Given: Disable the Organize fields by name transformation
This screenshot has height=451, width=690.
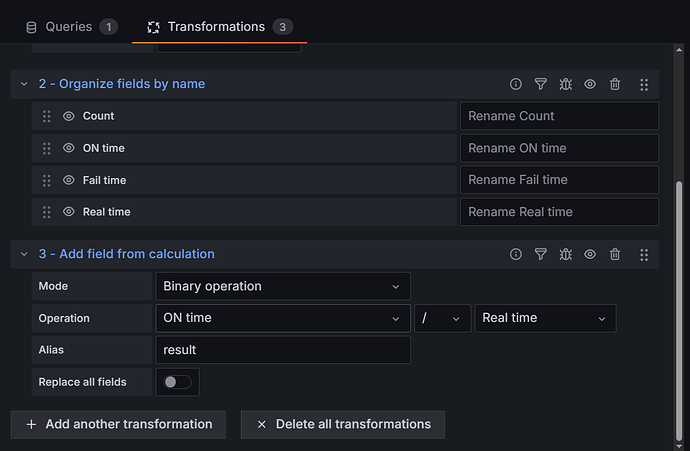Looking at the screenshot, I should coord(590,84).
